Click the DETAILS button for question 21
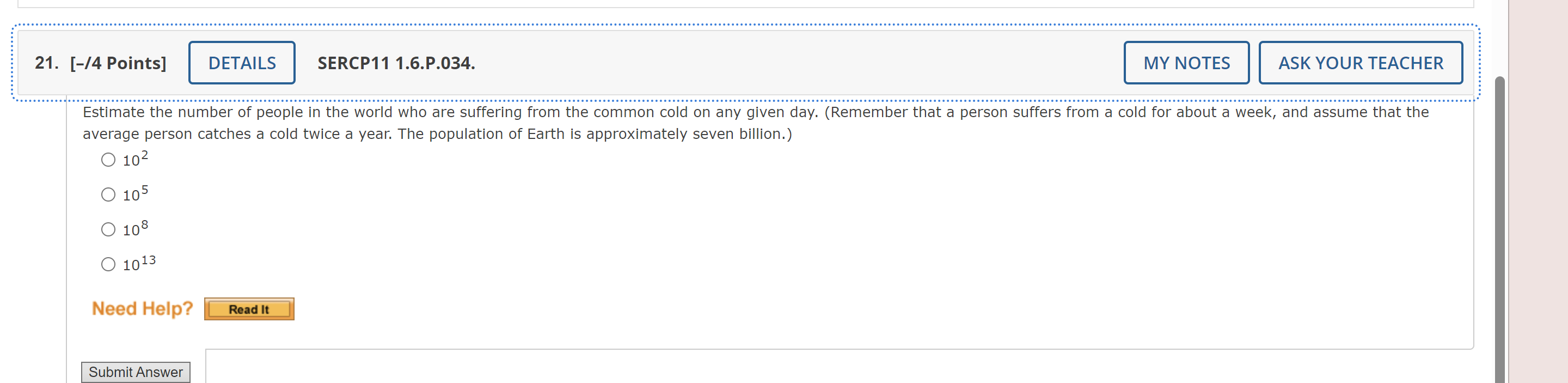Viewport: 1568px width, 383px height. point(241,62)
